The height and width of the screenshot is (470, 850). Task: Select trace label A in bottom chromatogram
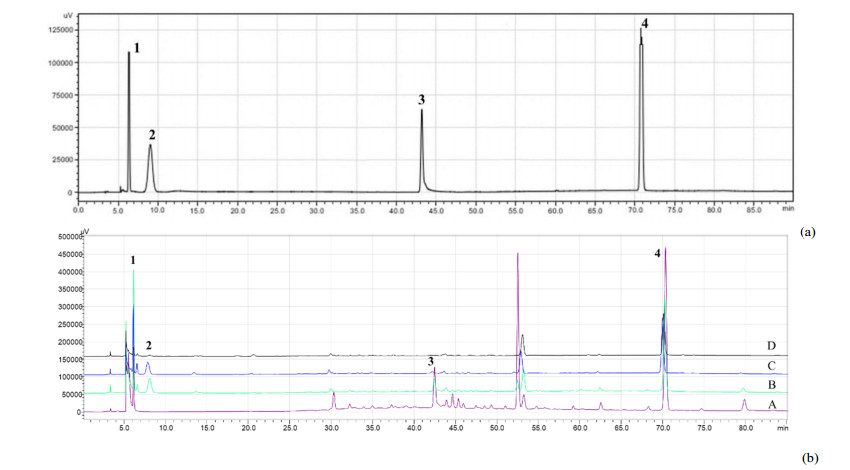pyautogui.click(x=768, y=404)
